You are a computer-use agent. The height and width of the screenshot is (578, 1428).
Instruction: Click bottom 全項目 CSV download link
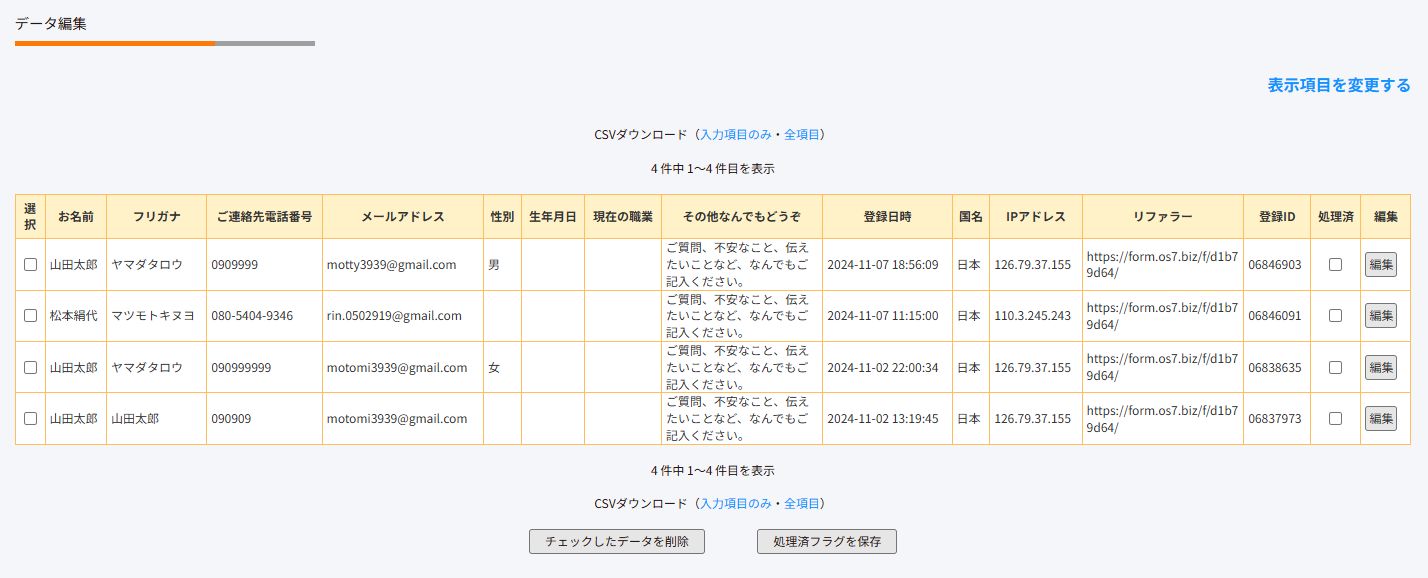[x=802, y=503]
